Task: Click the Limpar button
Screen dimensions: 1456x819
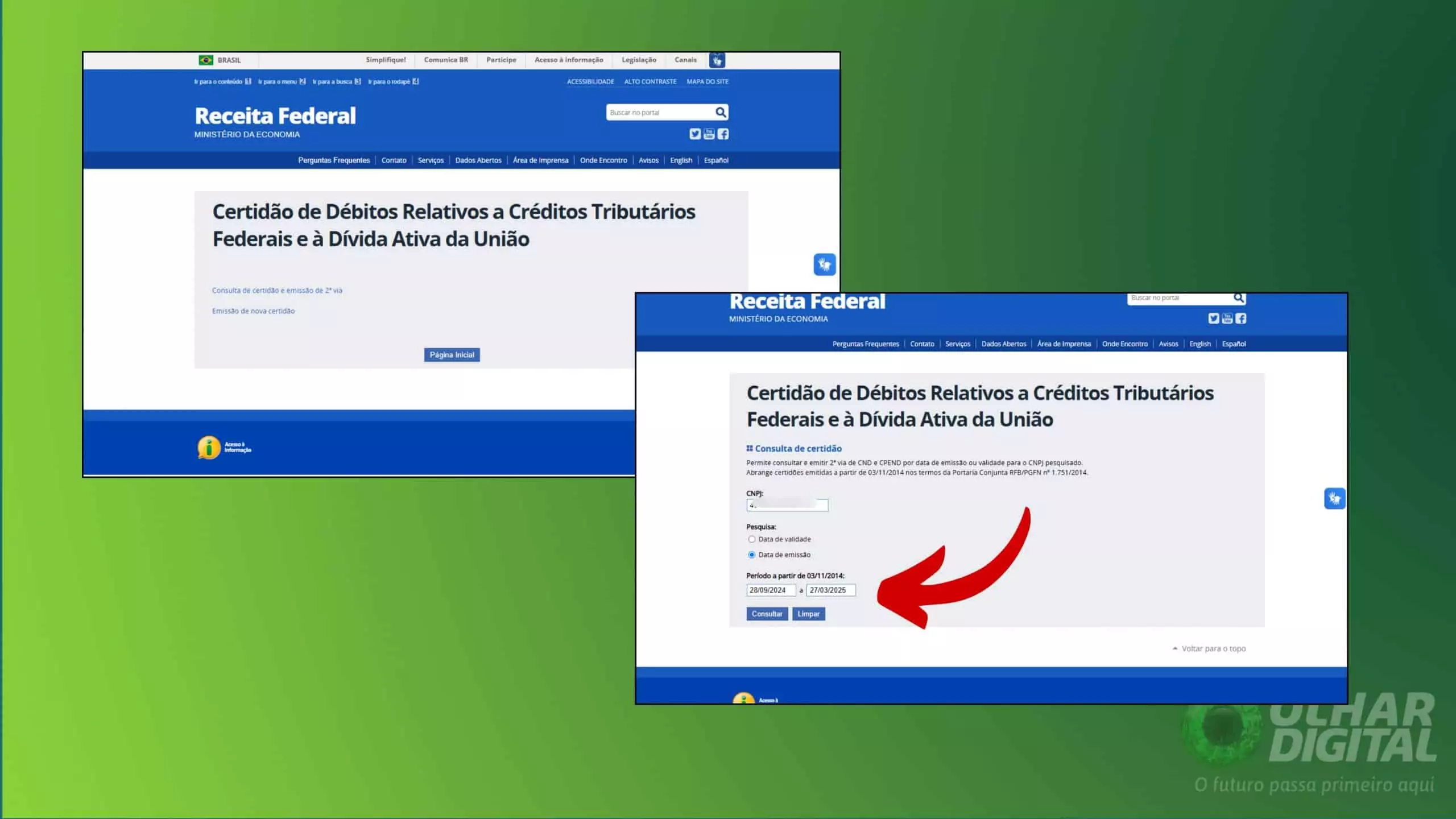Action: 808,614
